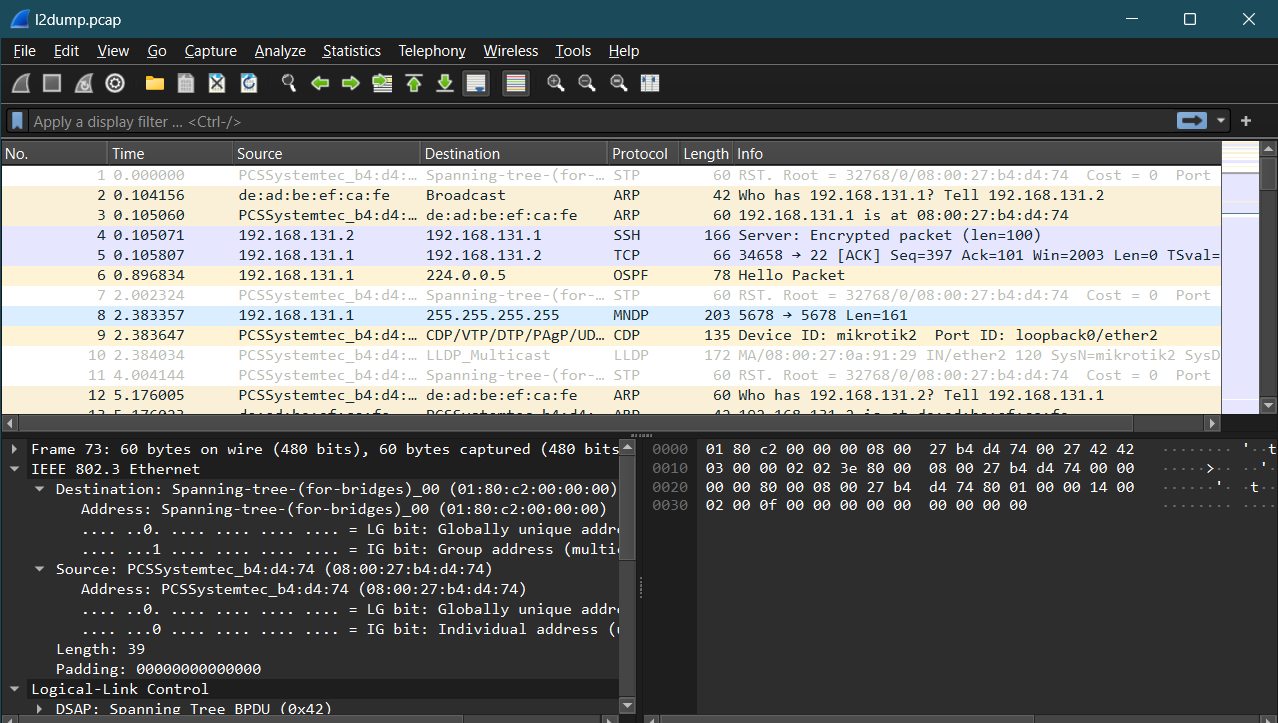Screen dimensions: 1278x723
Task: Open the display filter history dropdown
Action: tap(1221, 121)
